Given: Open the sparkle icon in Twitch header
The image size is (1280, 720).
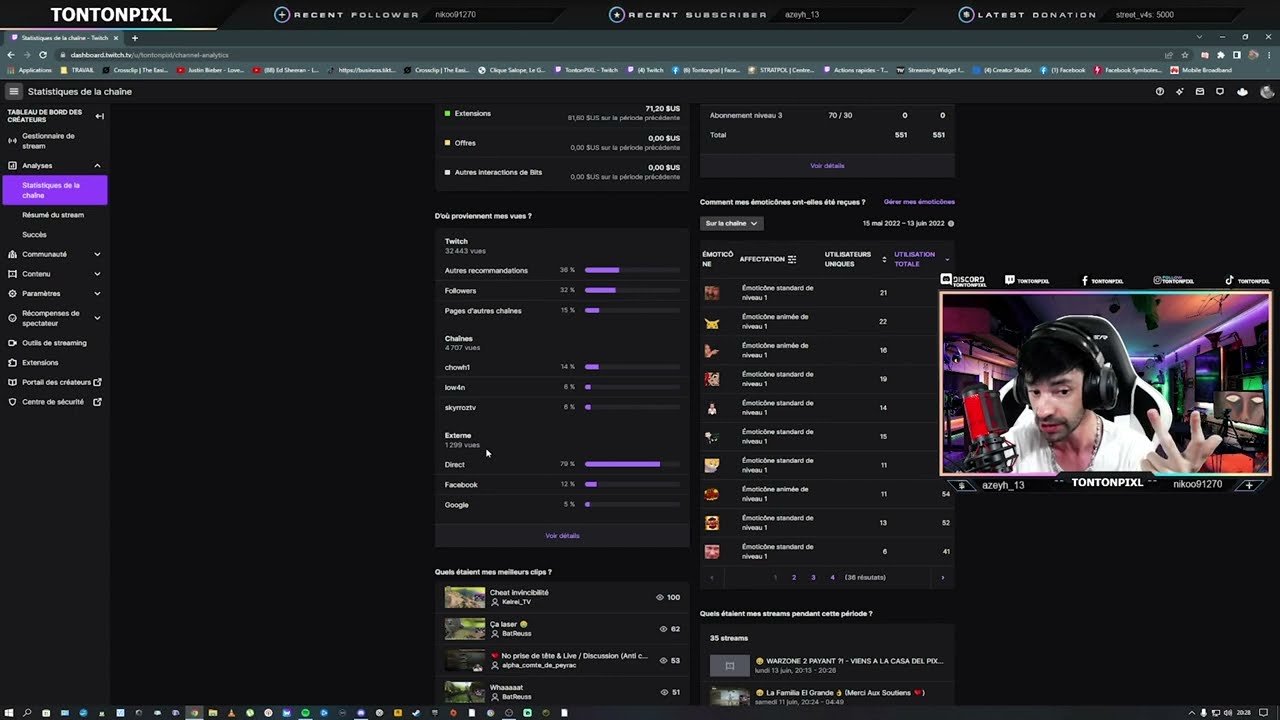Looking at the screenshot, I should tap(1180, 91).
